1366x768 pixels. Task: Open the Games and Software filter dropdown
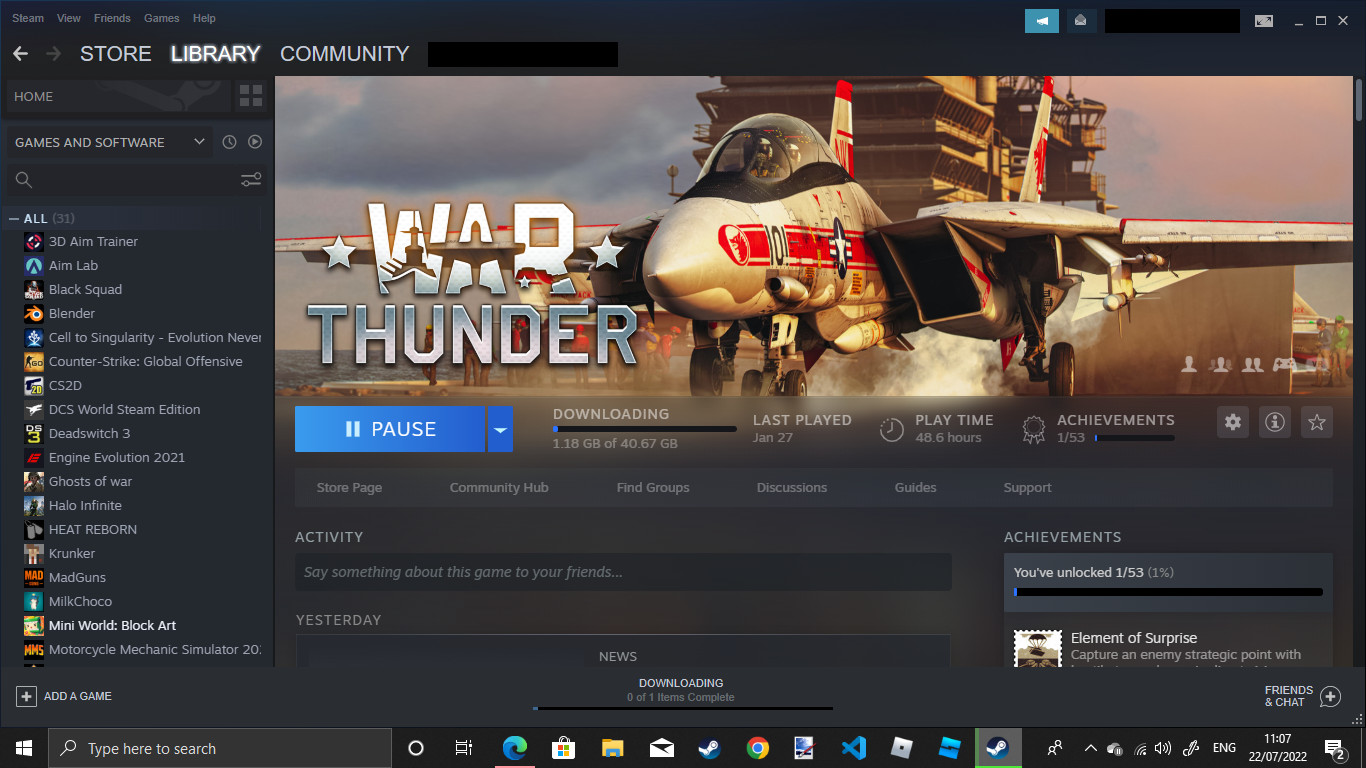(110, 142)
